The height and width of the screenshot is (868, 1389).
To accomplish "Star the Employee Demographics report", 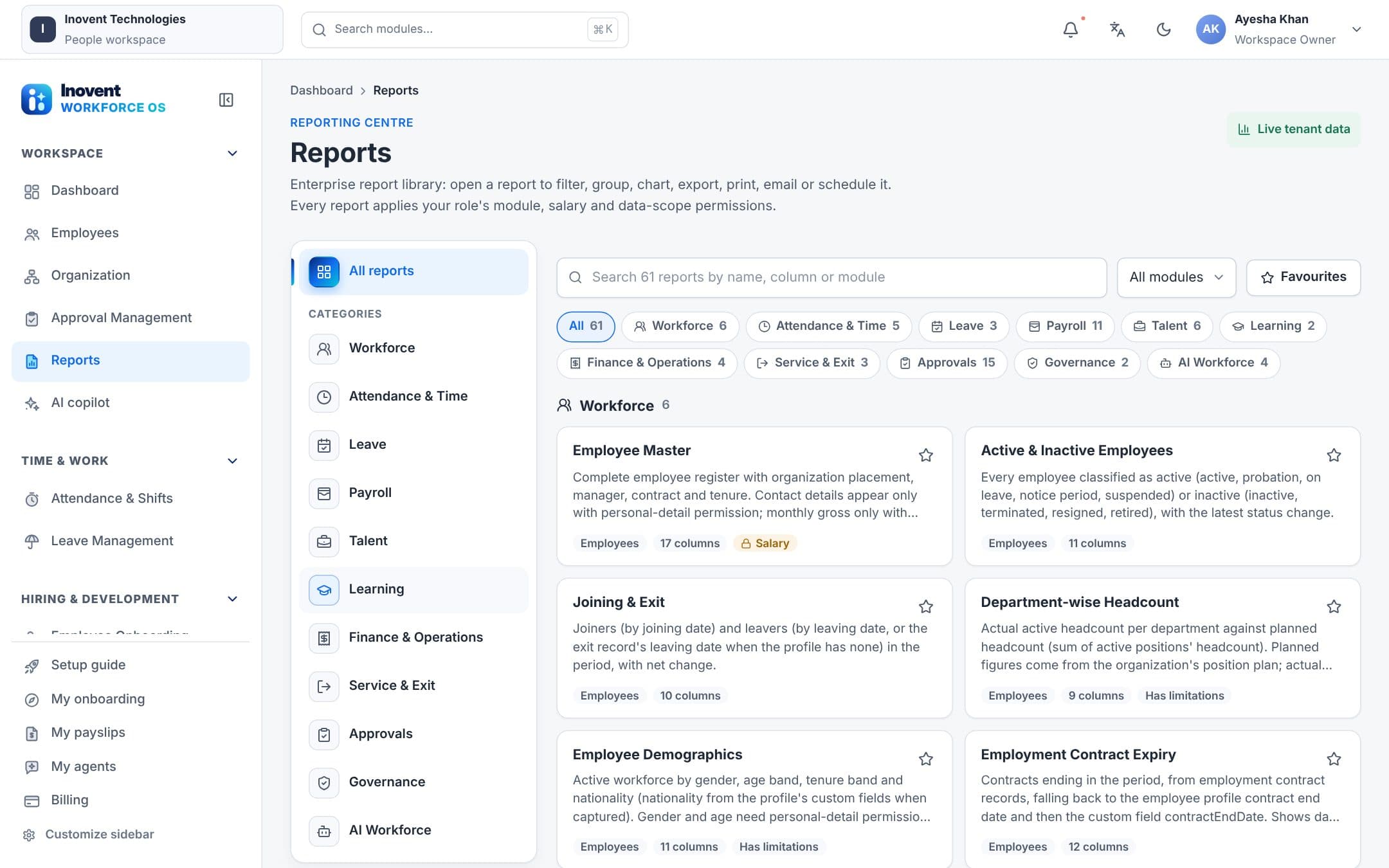I will tap(925, 759).
